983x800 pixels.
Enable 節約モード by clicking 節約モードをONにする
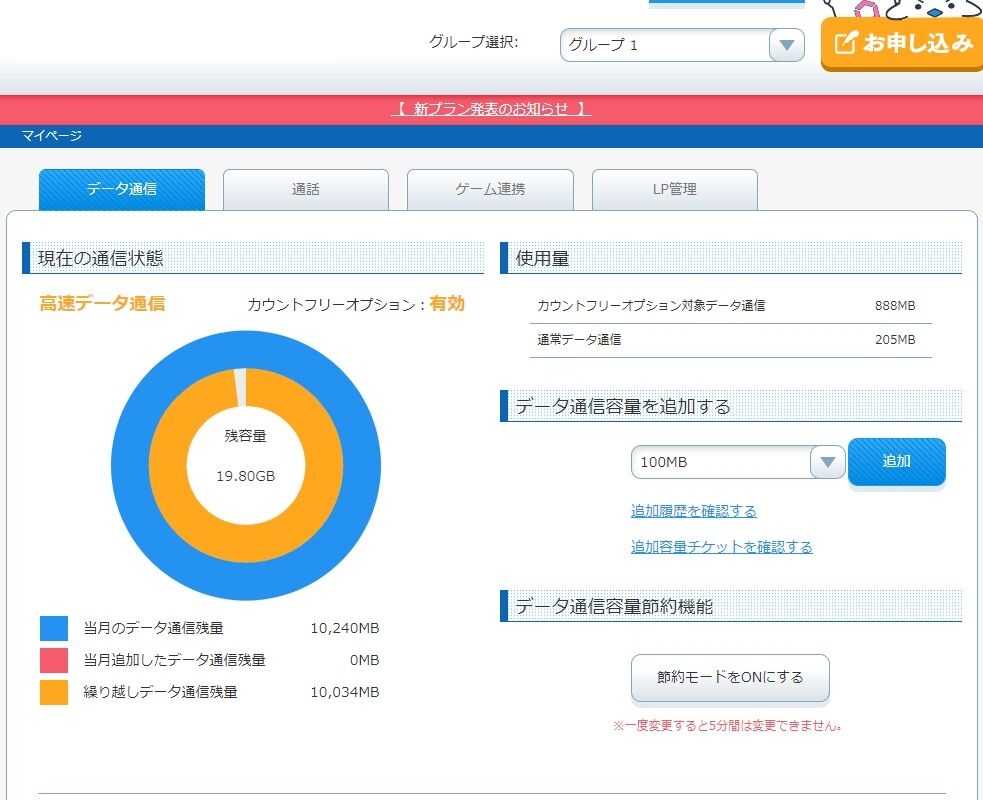click(729, 677)
